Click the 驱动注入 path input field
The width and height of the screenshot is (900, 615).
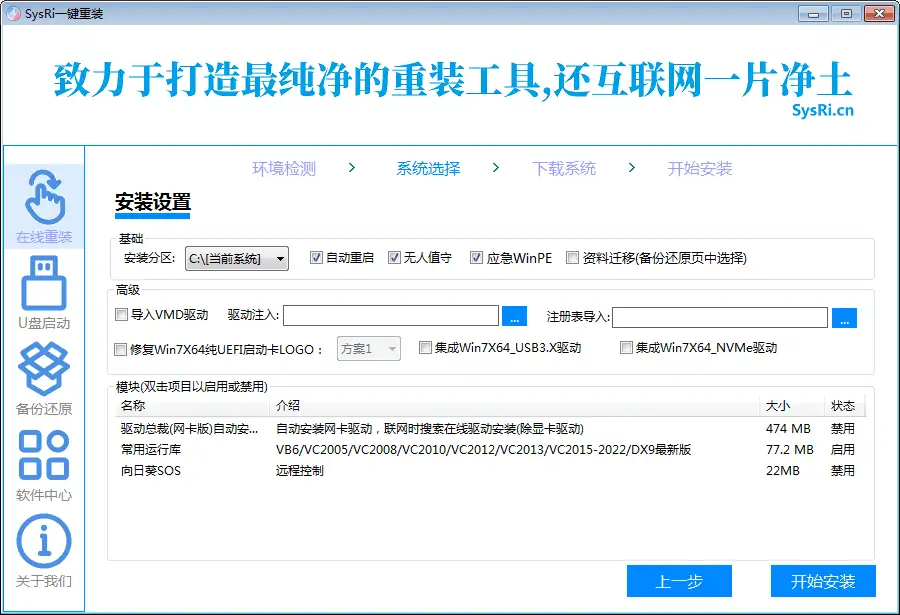click(391, 316)
